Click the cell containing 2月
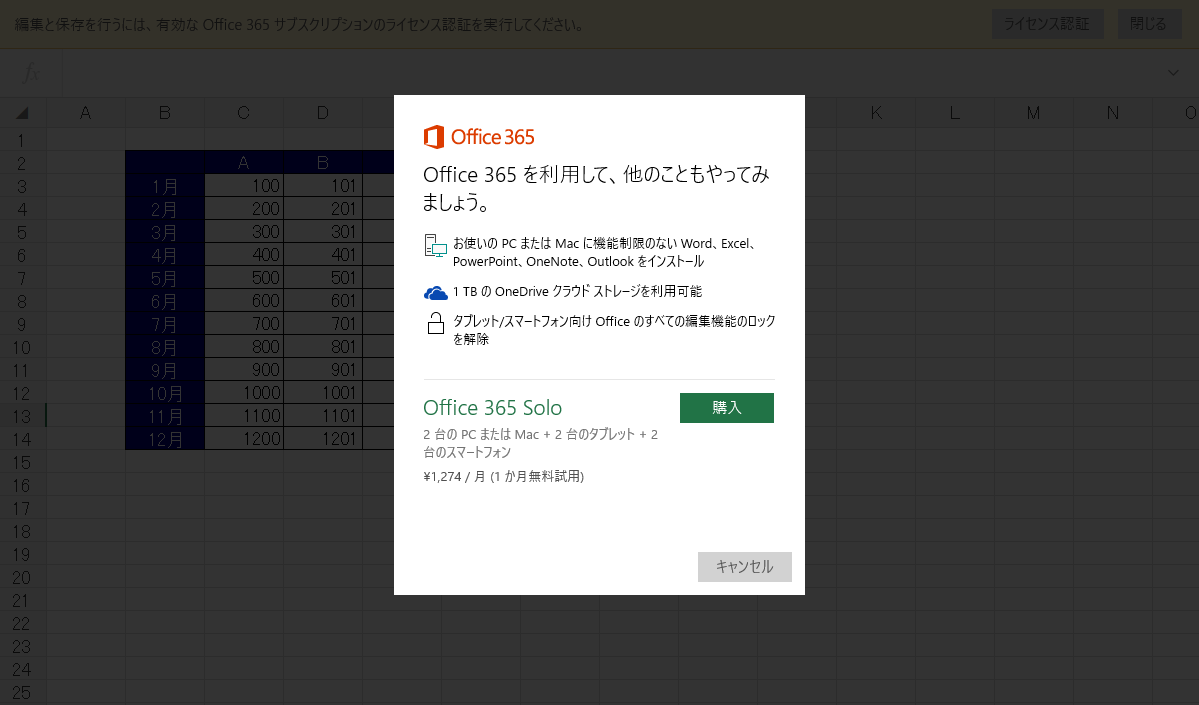This screenshot has width=1199, height=705. tap(165, 209)
